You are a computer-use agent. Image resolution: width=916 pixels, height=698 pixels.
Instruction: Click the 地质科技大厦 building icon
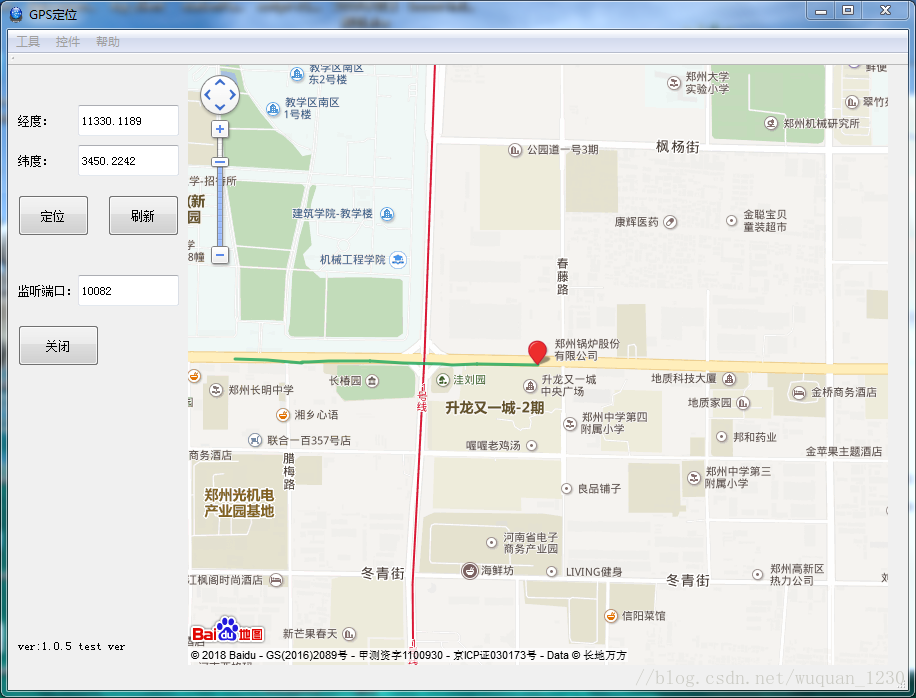[729, 379]
